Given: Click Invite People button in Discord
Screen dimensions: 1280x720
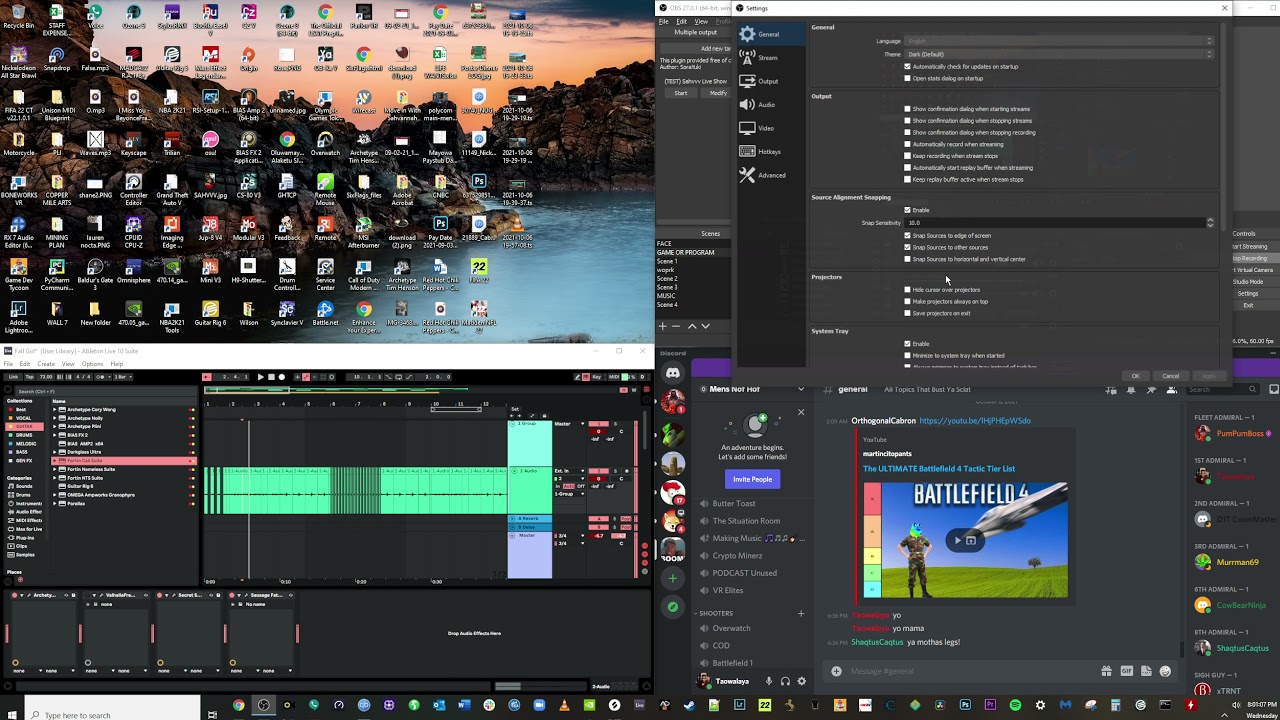Looking at the screenshot, I should coord(752,479).
